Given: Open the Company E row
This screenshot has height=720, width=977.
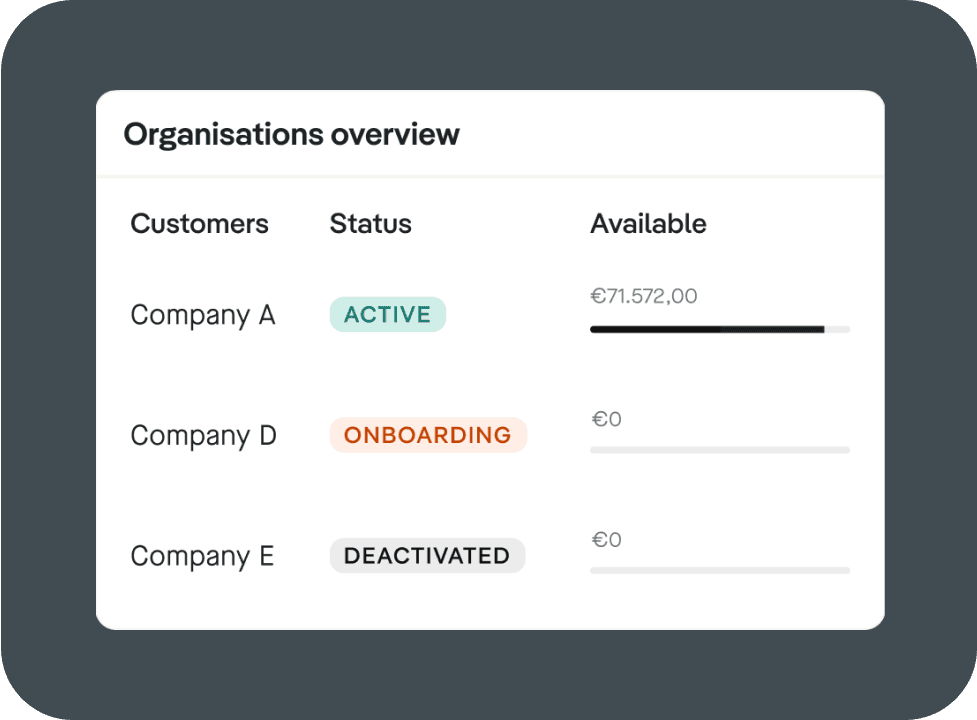Looking at the screenshot, I should point(490,555).
